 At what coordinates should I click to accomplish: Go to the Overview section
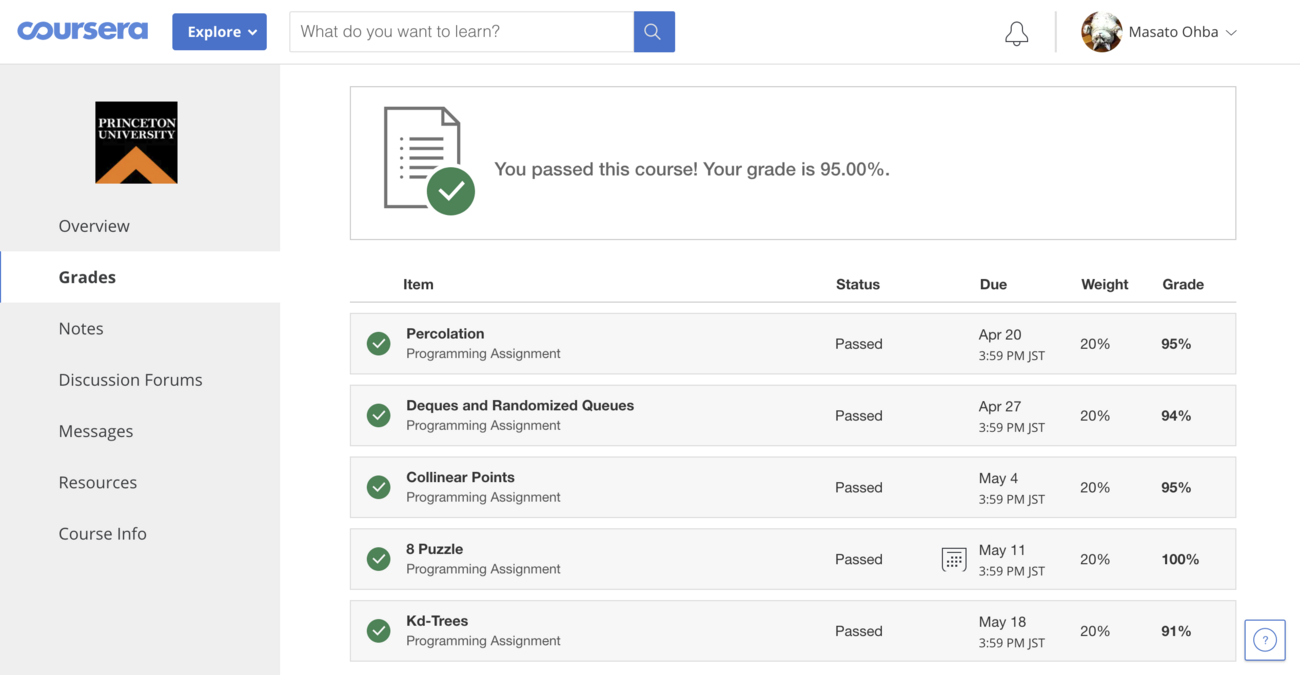point(94,226)
